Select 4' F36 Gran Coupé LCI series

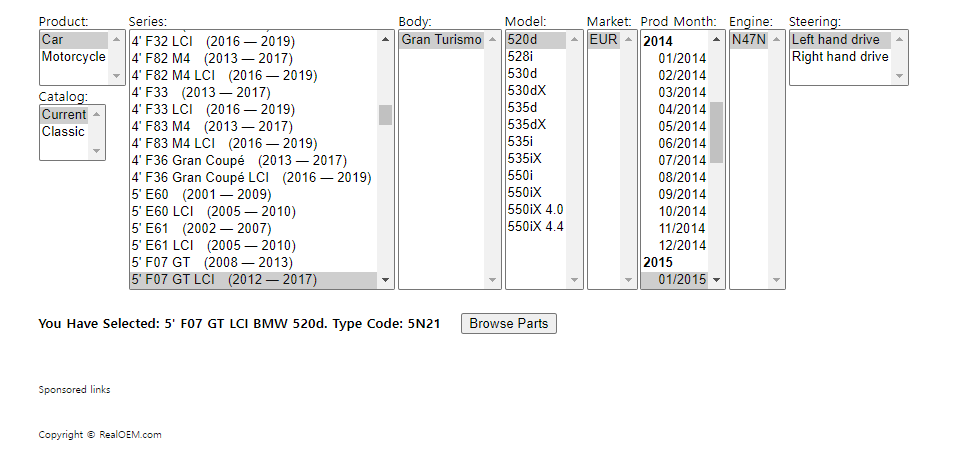click(253, 177)
